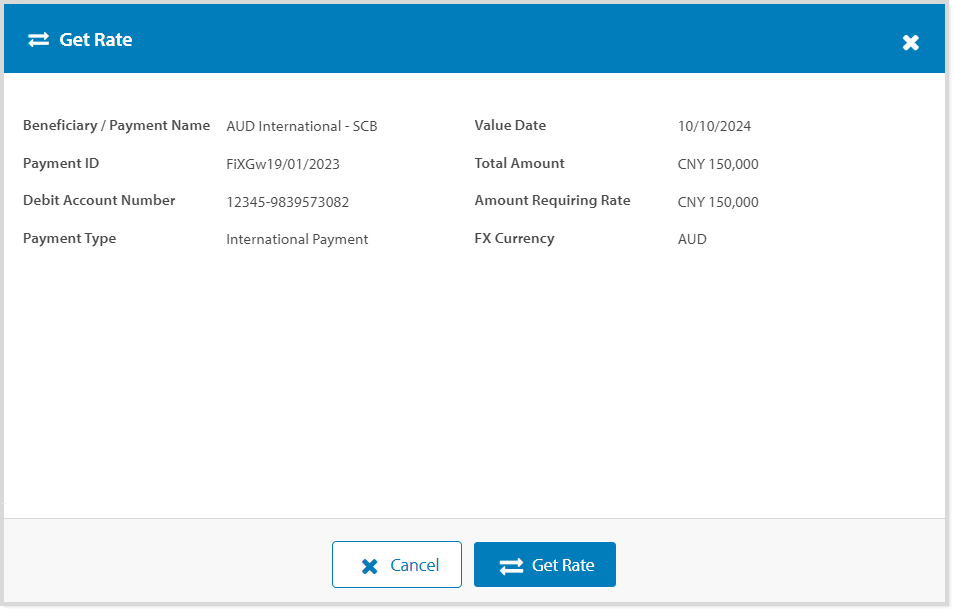Click debit account number 12345-9839573082
The width and height of the screenshot is (955, 612).
click(288, 202)
